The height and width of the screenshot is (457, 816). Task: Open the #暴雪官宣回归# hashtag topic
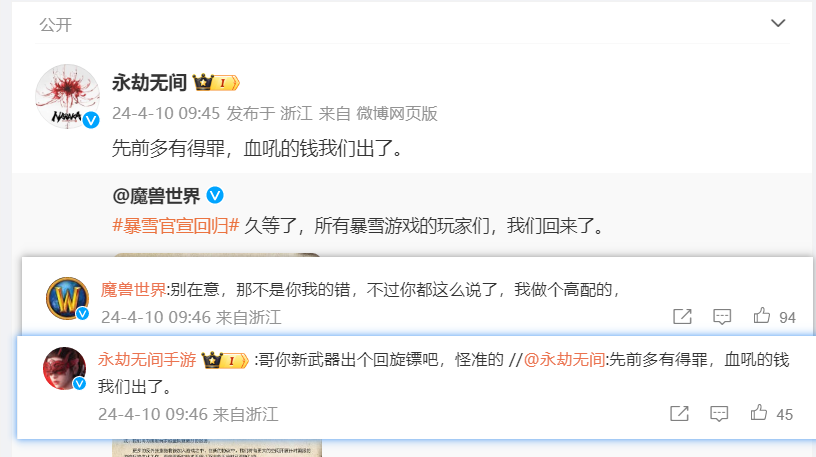coord(175,226)
